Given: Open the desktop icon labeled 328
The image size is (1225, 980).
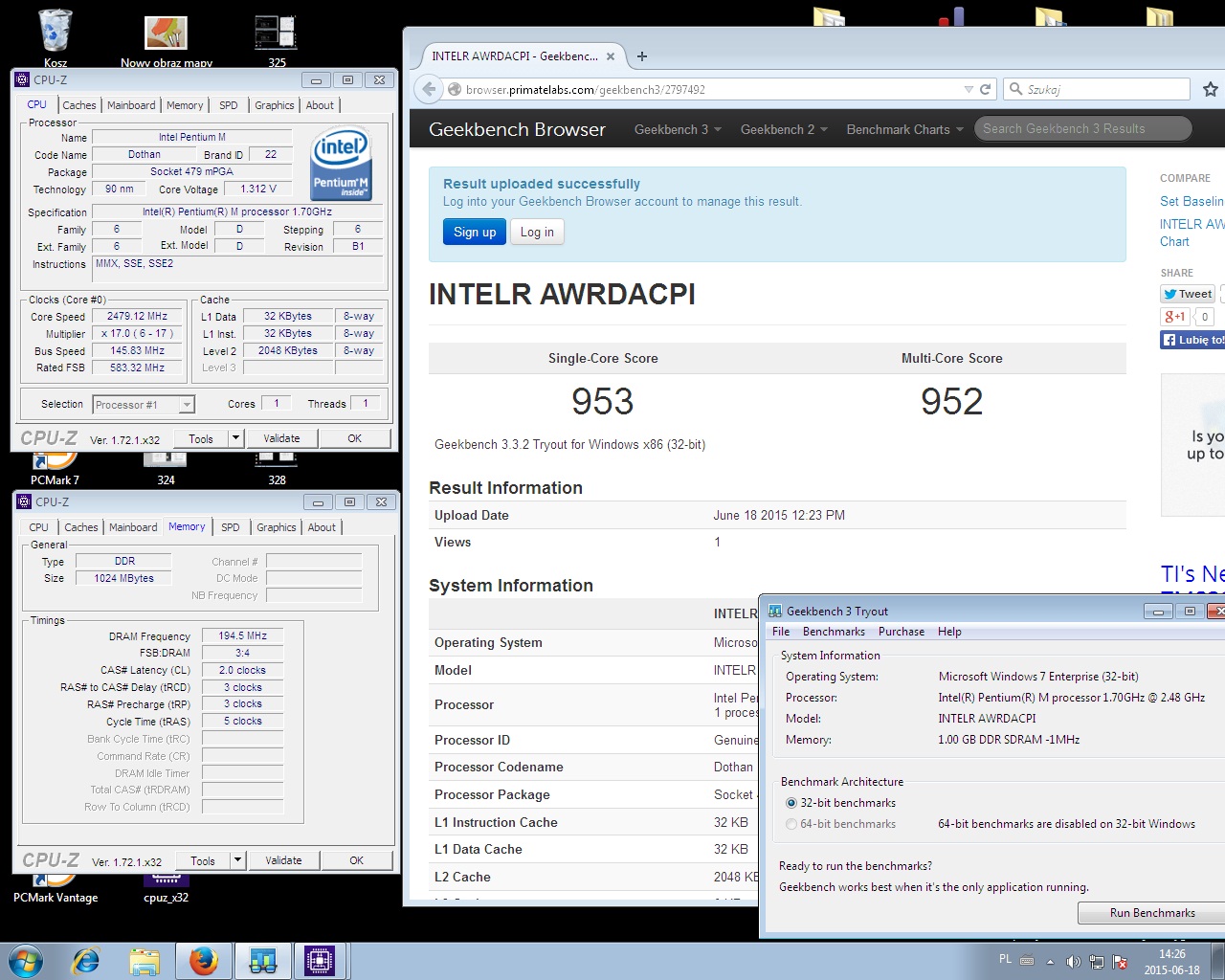Looking at the screenshot, I should 277,469.
